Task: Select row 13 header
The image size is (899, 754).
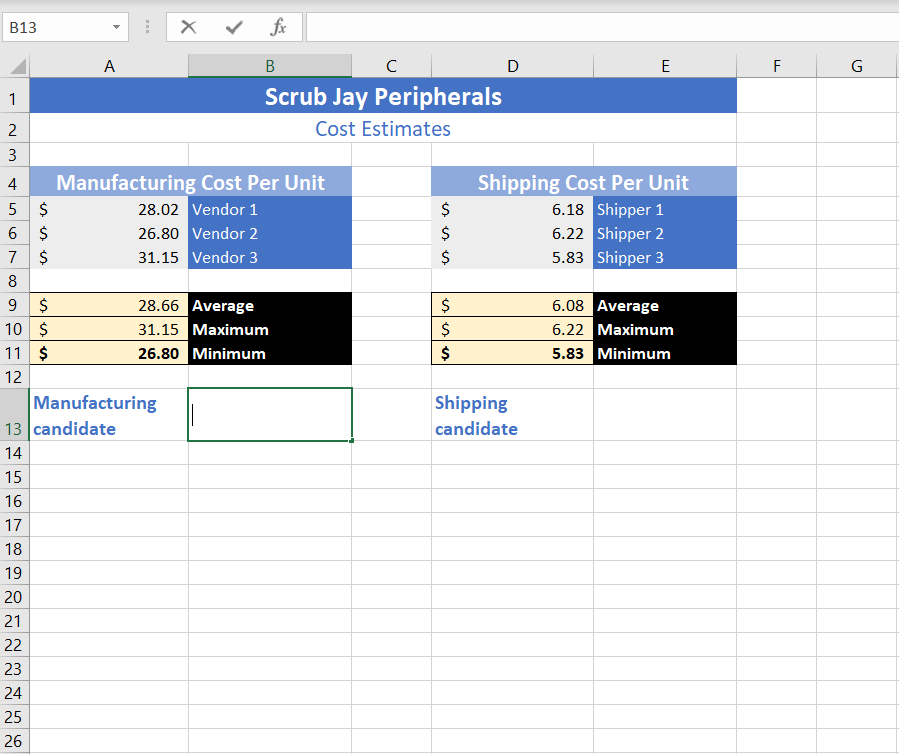Action: pos(14,415)
